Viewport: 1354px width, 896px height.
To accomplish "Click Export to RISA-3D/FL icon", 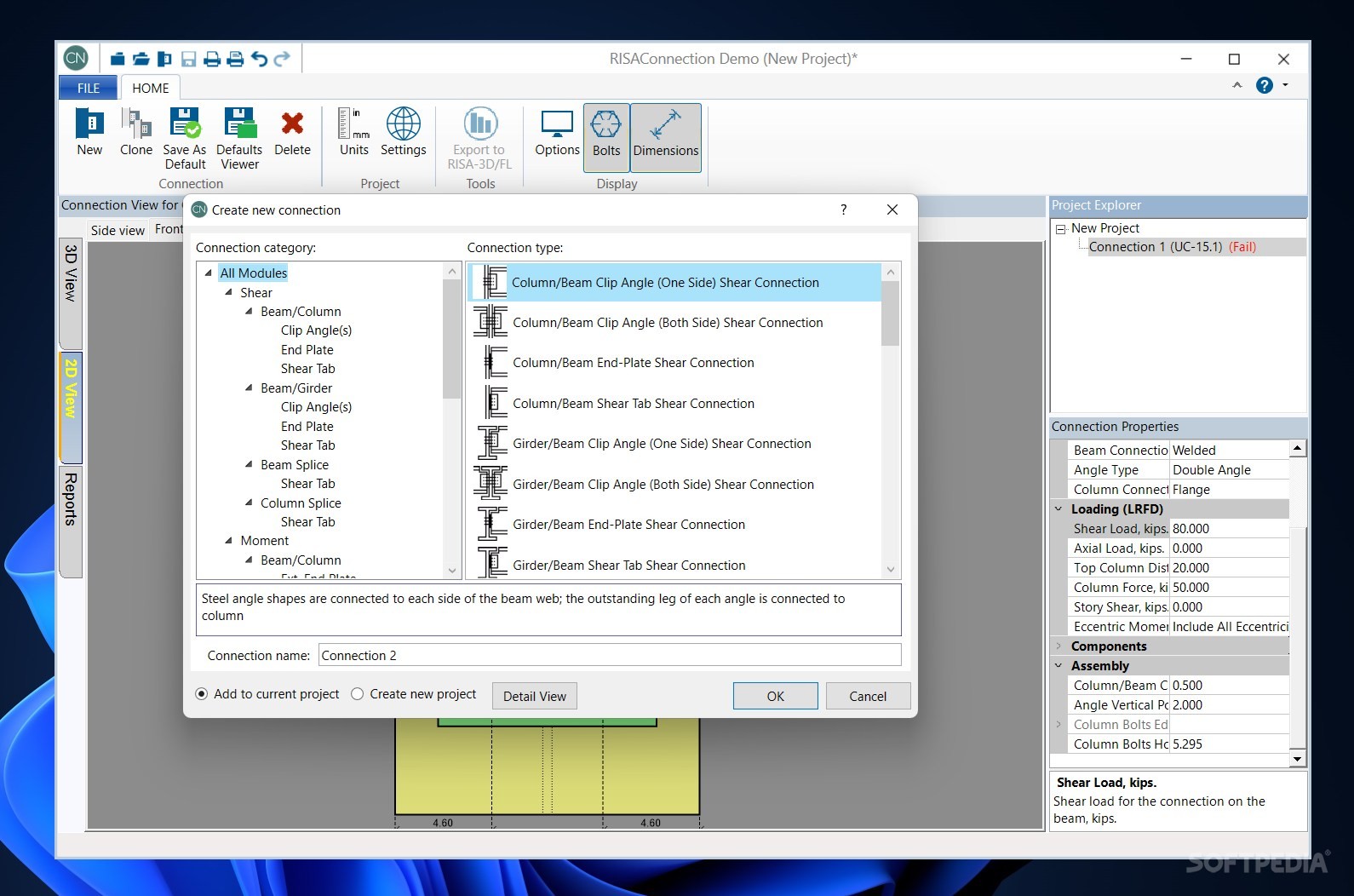I will 479,139.
